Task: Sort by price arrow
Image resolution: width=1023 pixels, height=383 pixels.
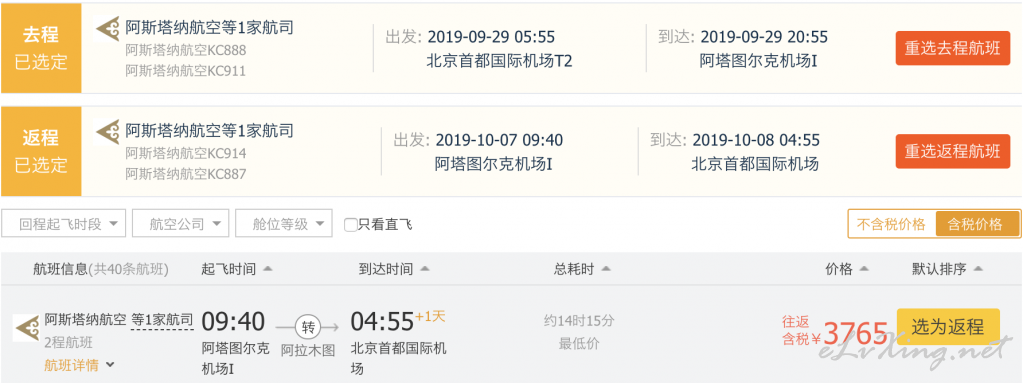Action: coord(864,269)
